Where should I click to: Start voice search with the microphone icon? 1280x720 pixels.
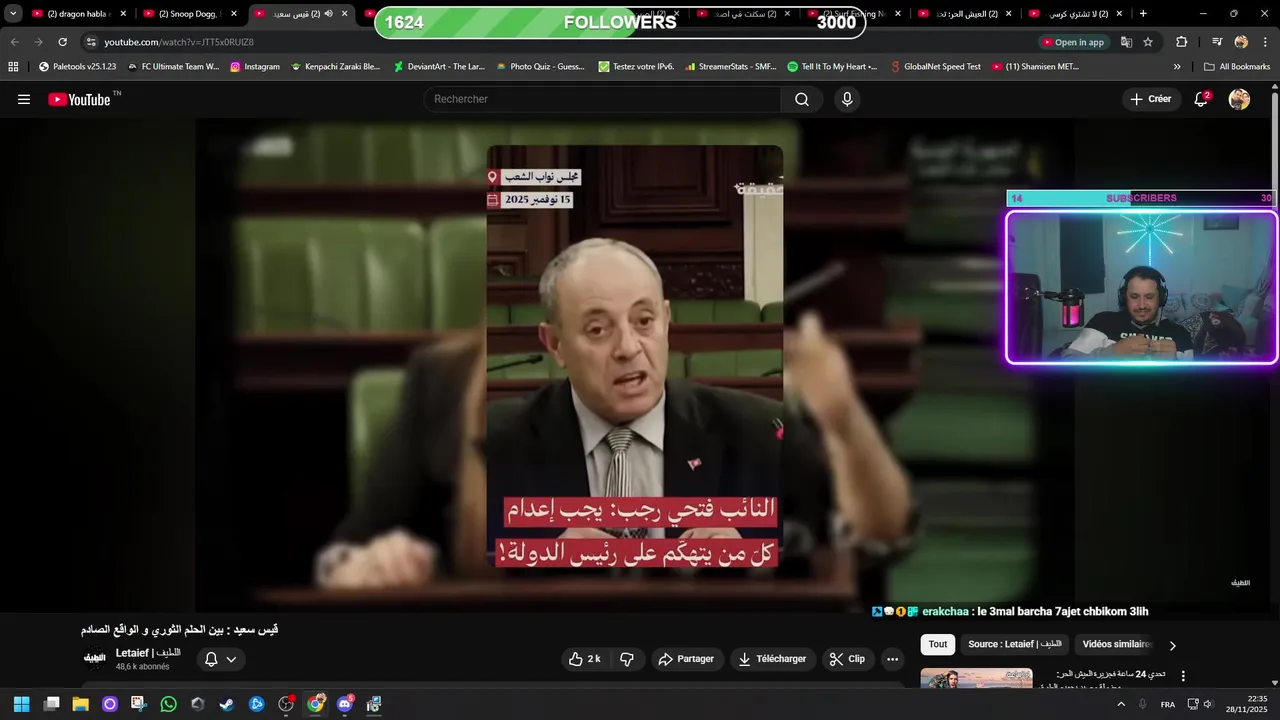[847, 99]
